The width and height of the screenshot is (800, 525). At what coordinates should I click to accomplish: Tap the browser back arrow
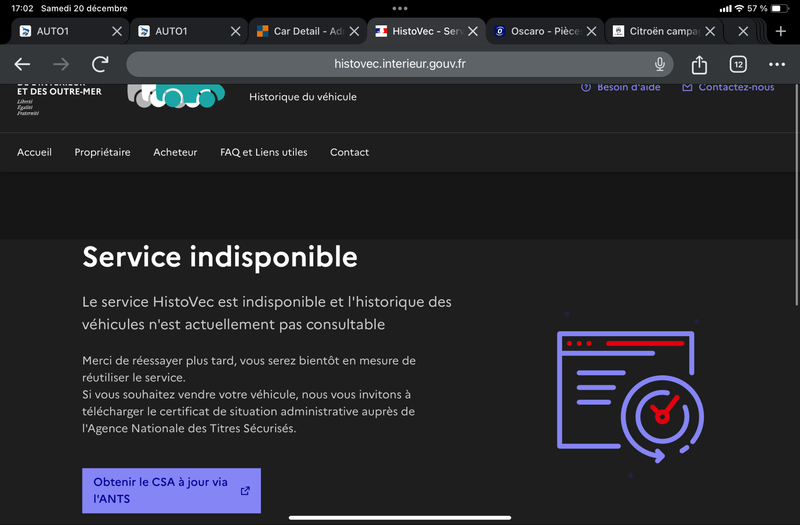22,65
